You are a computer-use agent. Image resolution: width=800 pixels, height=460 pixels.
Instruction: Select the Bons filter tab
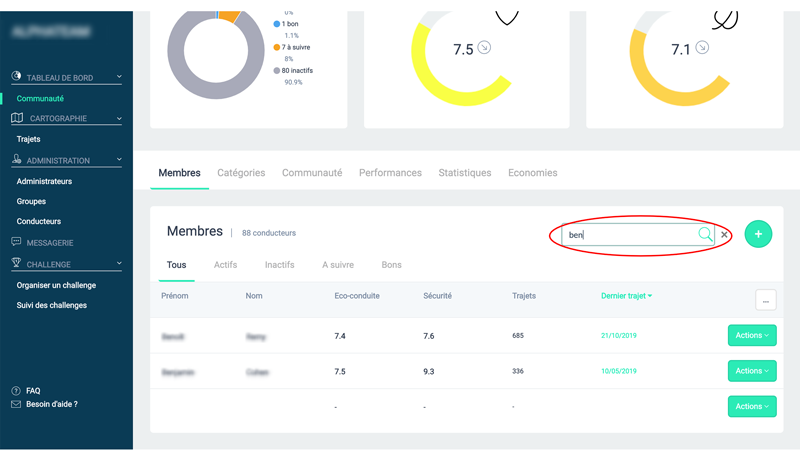tap(391, 265)
